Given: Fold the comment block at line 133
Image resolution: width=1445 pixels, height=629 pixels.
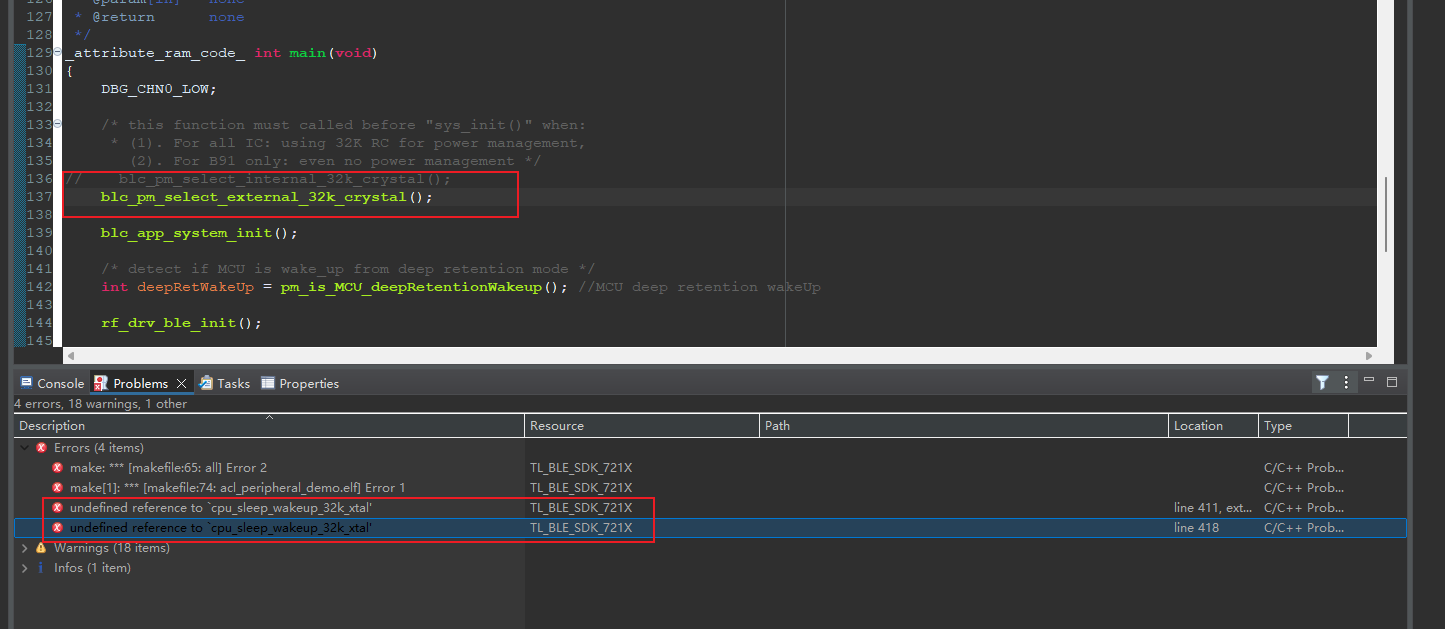Looking at the screenshot, I should click(58, 124).
